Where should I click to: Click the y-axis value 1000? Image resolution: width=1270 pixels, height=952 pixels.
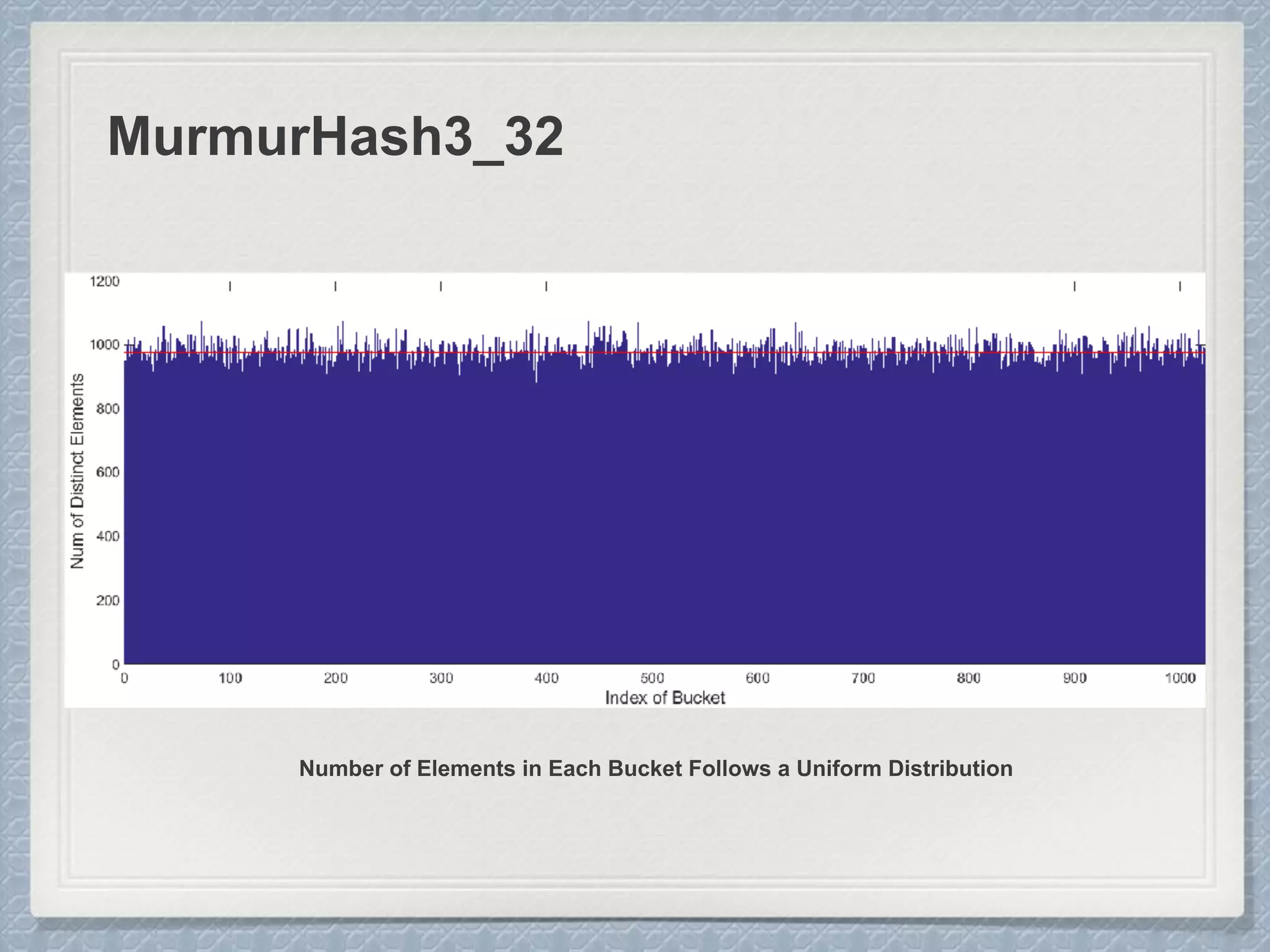point(104,345)
